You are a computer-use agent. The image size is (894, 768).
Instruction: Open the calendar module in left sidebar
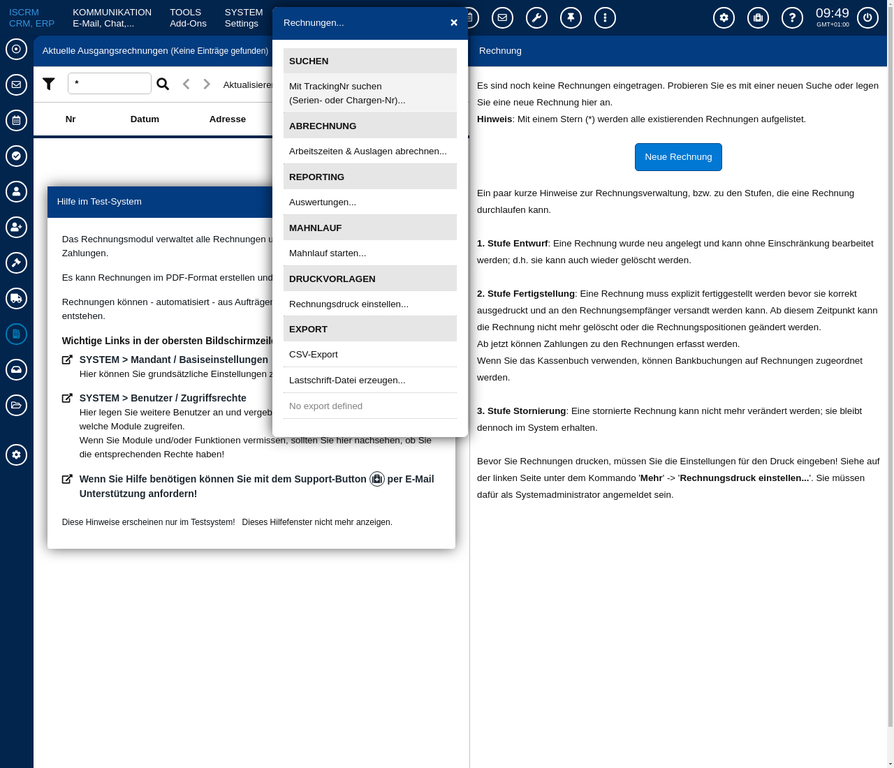[16, 120]
